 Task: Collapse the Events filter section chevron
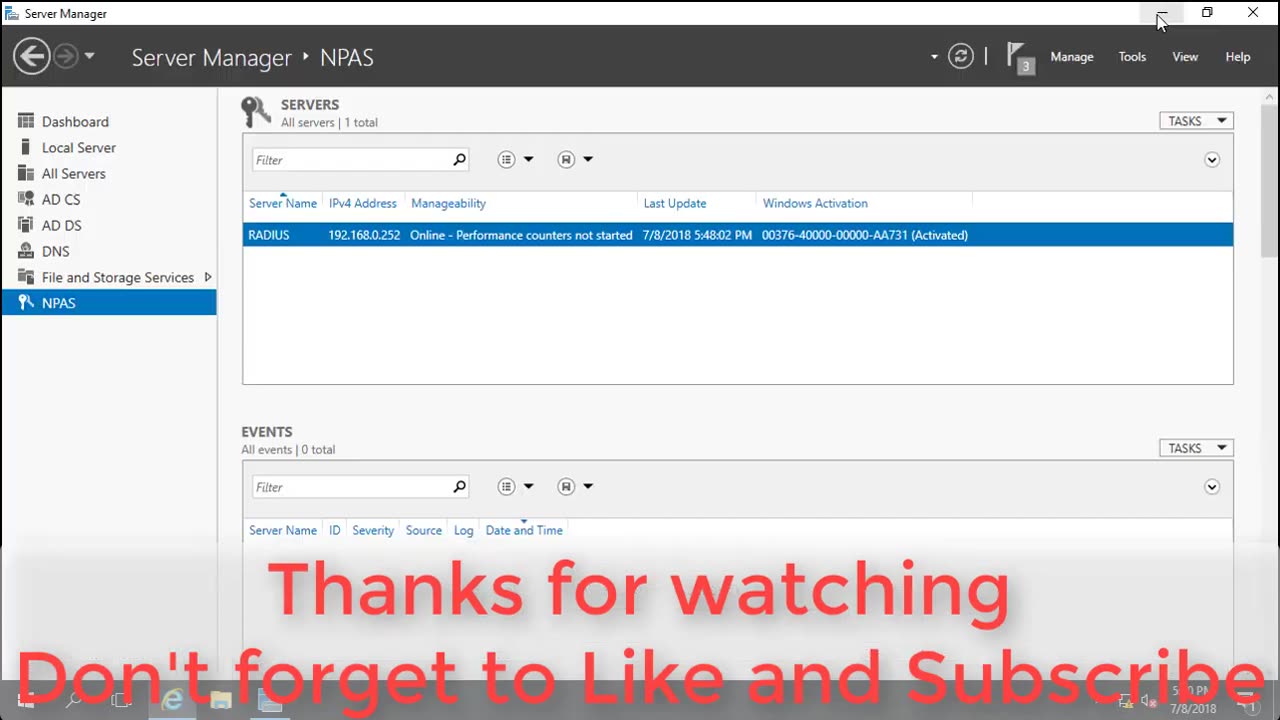coord(1212,487)
